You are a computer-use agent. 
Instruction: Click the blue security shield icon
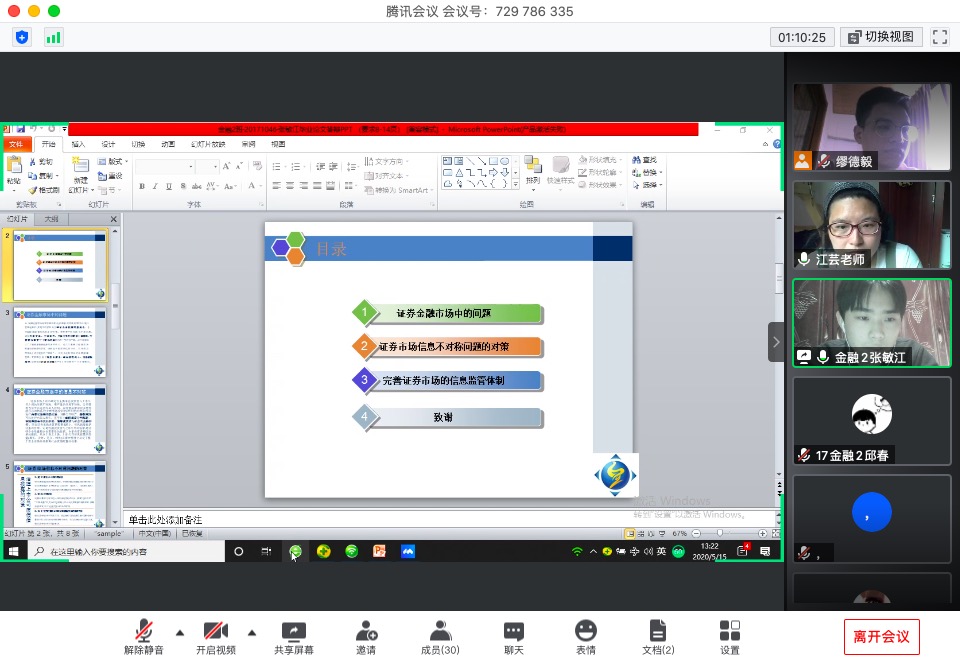[x=22, y=37]
